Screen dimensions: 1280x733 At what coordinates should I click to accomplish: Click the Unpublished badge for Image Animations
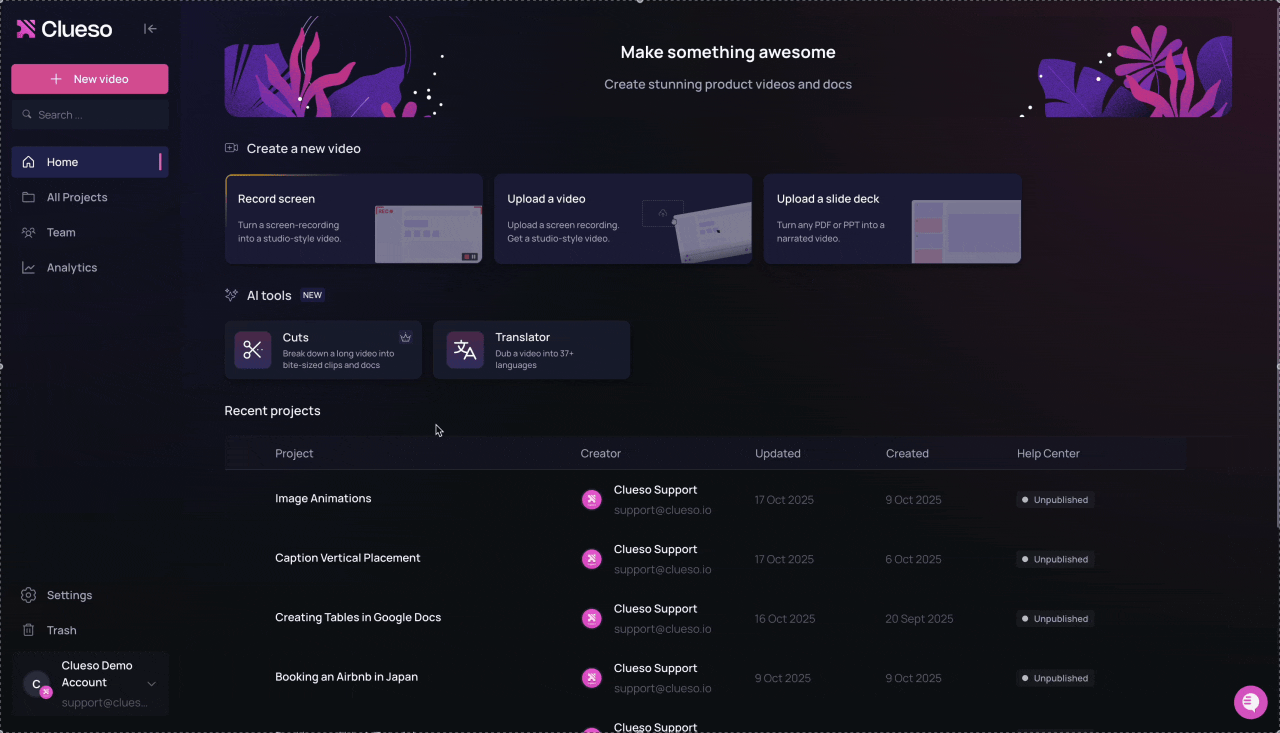click(1055, 500)
